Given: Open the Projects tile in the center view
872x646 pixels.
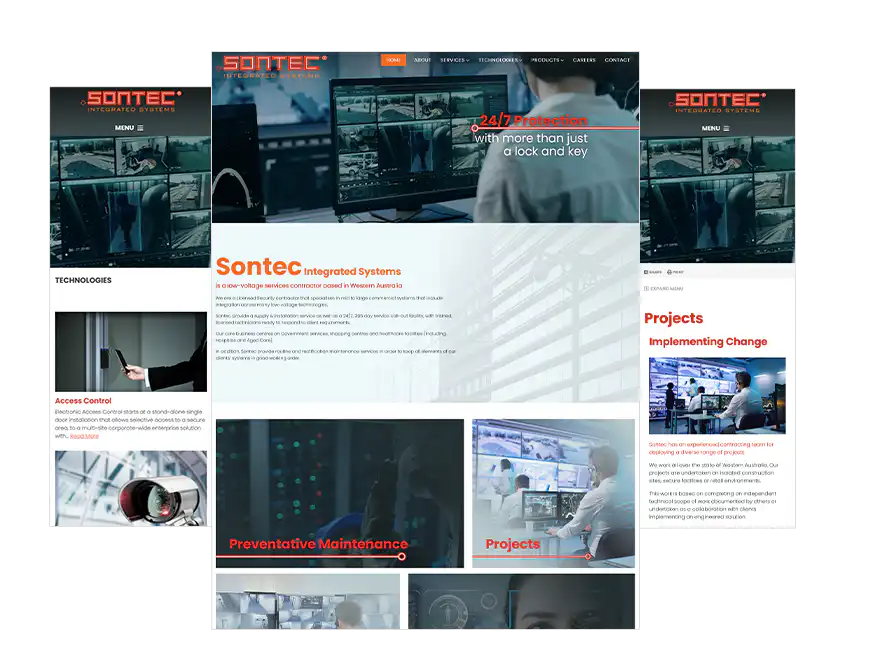Looking at the screenshot, I should (x=553, y=493).
